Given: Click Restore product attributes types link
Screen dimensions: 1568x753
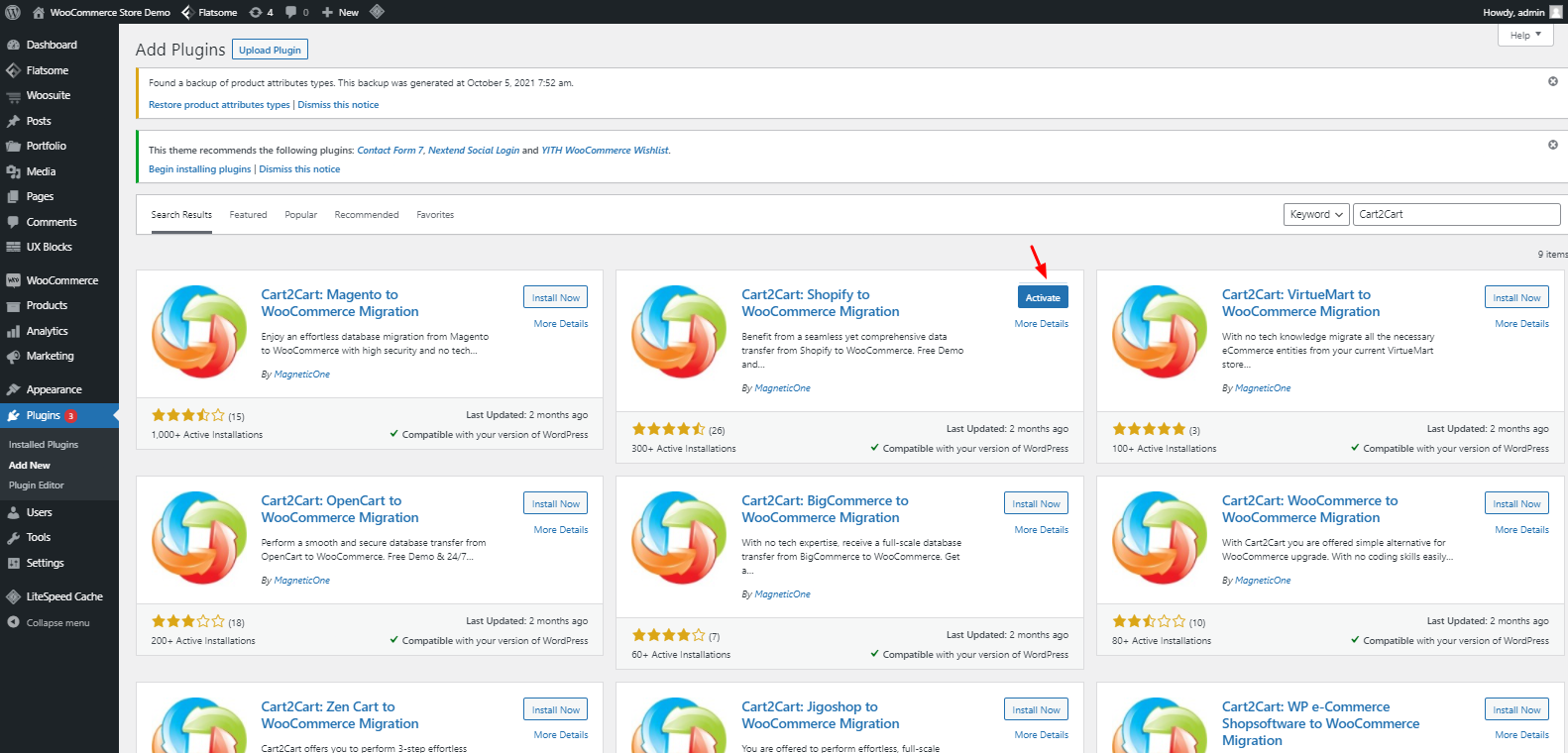Looking at the screenshot, I should click(x=219, y=105).
